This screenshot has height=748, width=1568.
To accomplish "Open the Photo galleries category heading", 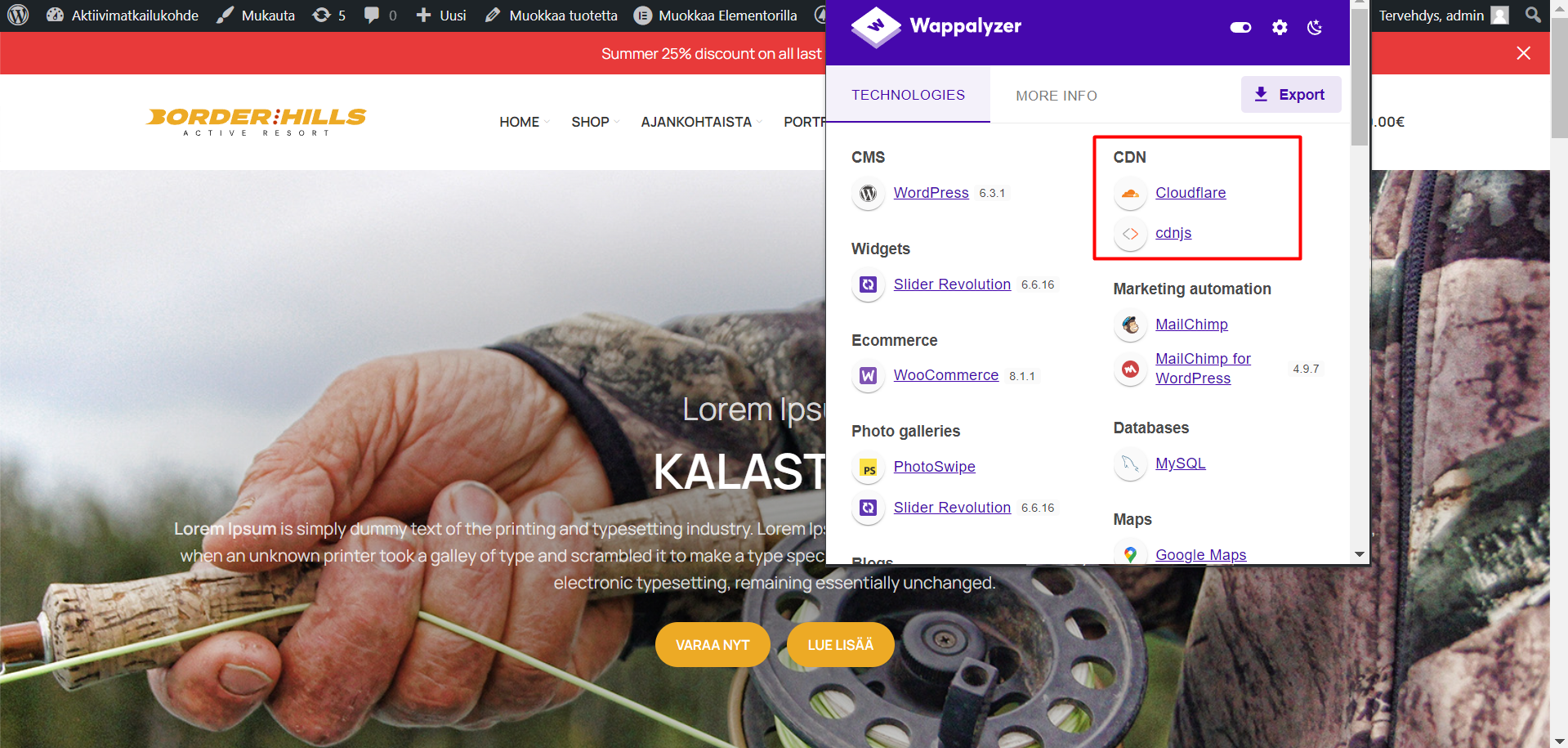I will tap(905, 431).
